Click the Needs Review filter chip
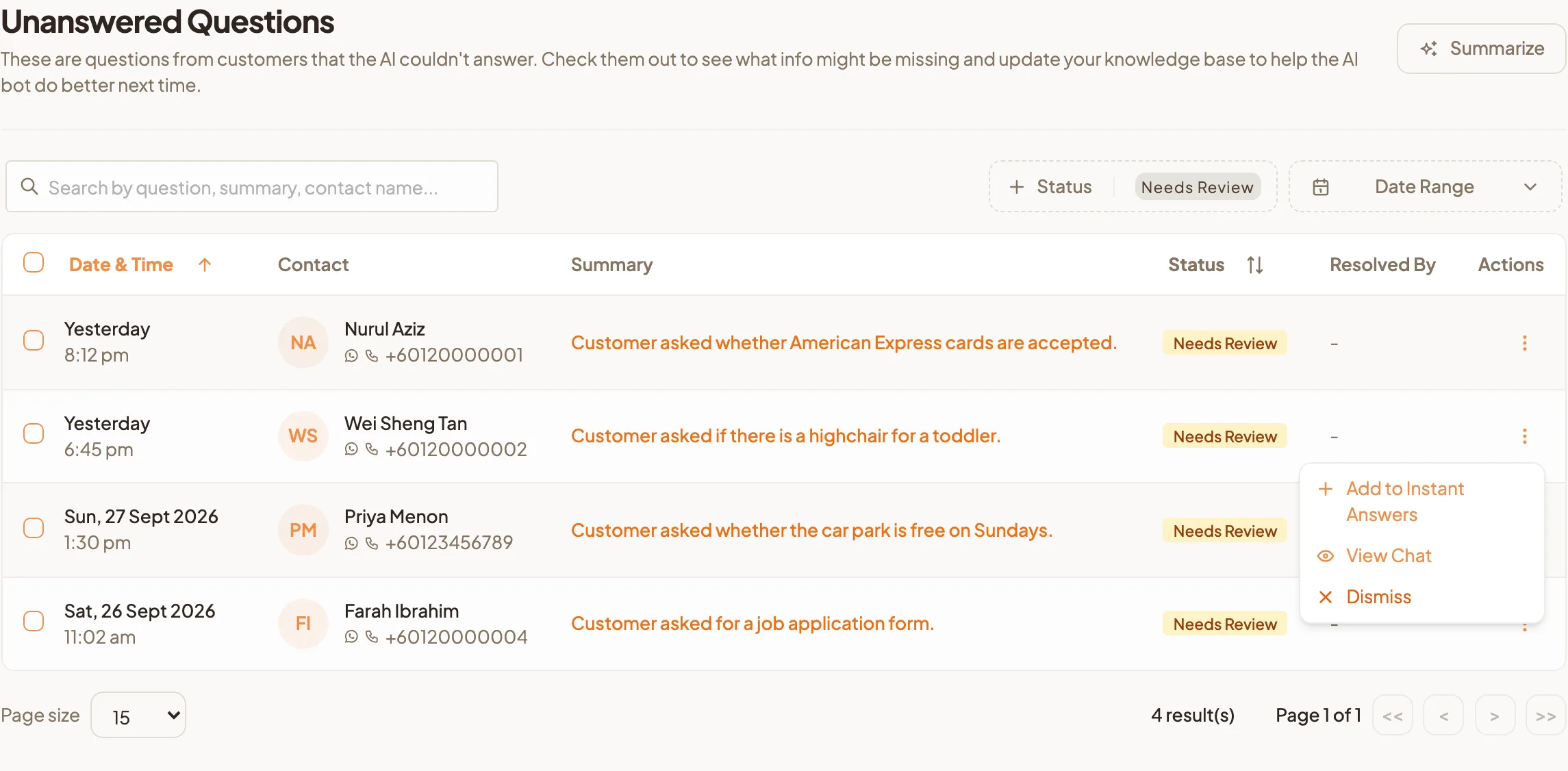The image size is (1568, 771). point(1197,187)
